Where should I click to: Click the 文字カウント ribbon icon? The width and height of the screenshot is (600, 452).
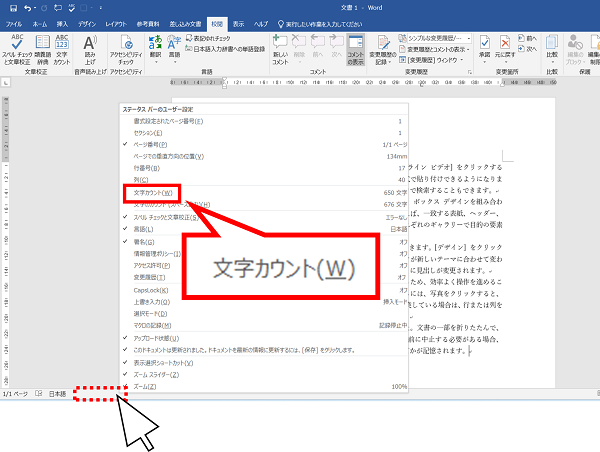pos(62,50)
